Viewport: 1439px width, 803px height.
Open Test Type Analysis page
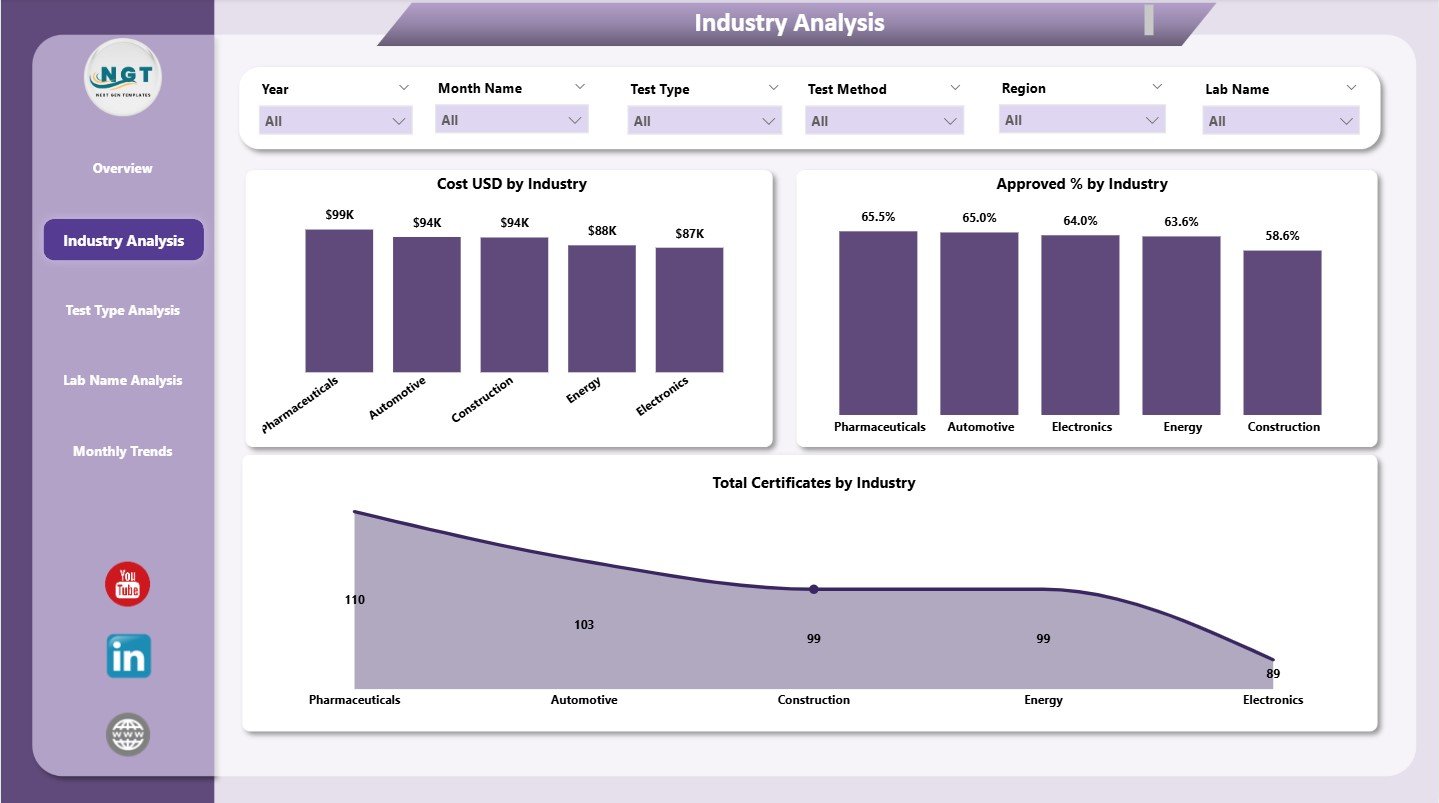(122, 310)
